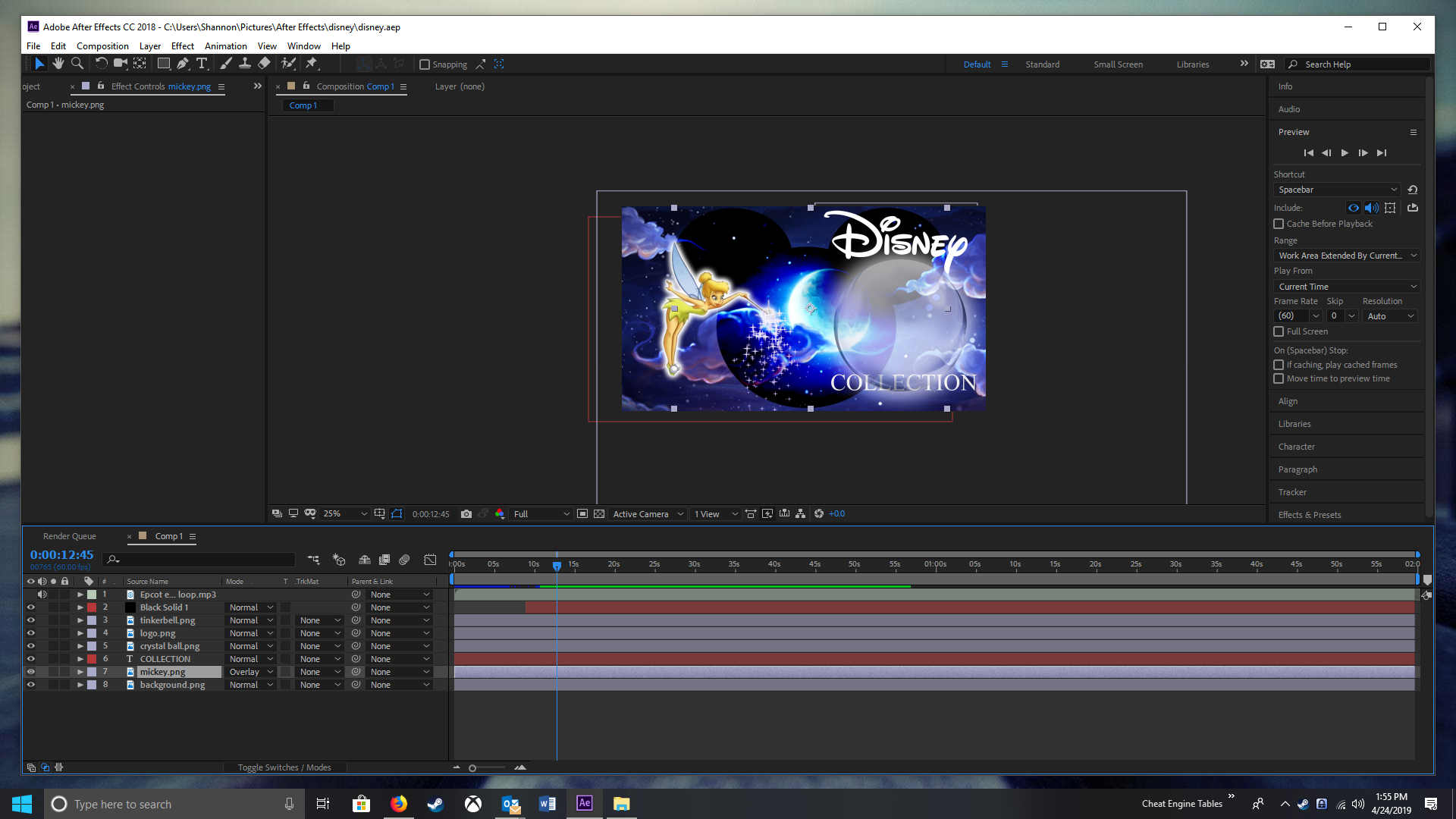The height and width of the screenshot is (819, 1456).
Task: Click the Search Help field
Action: click(x=1357, y=64)
